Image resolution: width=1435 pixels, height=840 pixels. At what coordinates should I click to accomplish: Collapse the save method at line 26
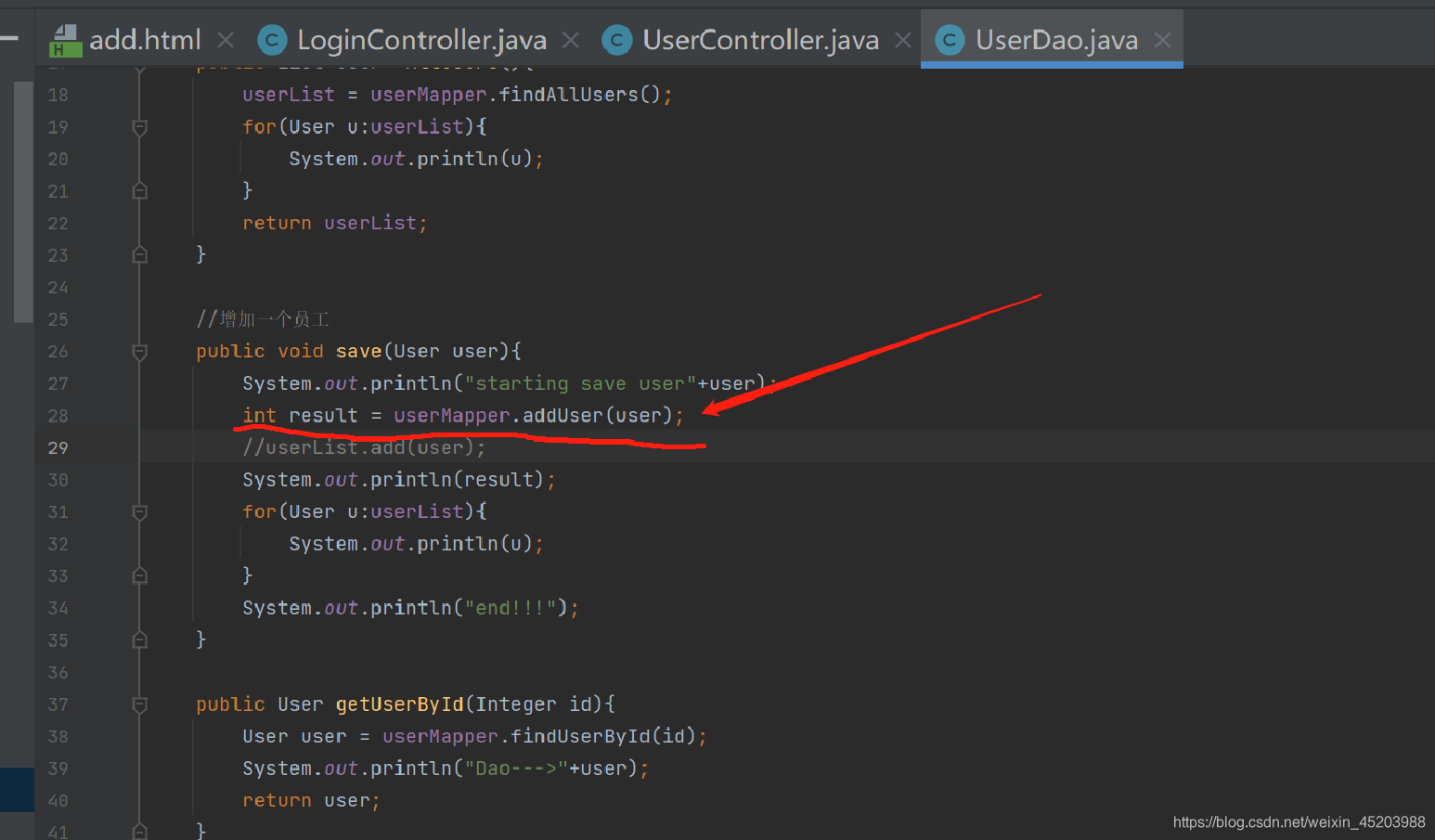coord(140,352)
